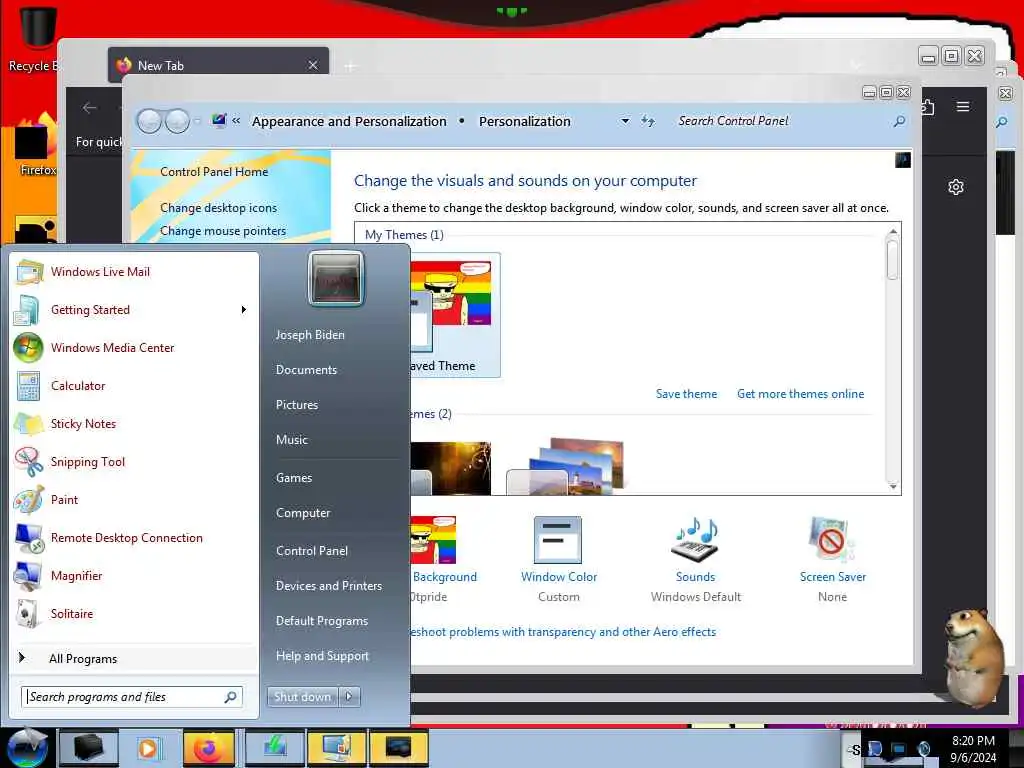Open the Magnifier icon
Screen dimensions: 1024x768
coord(28,576)
